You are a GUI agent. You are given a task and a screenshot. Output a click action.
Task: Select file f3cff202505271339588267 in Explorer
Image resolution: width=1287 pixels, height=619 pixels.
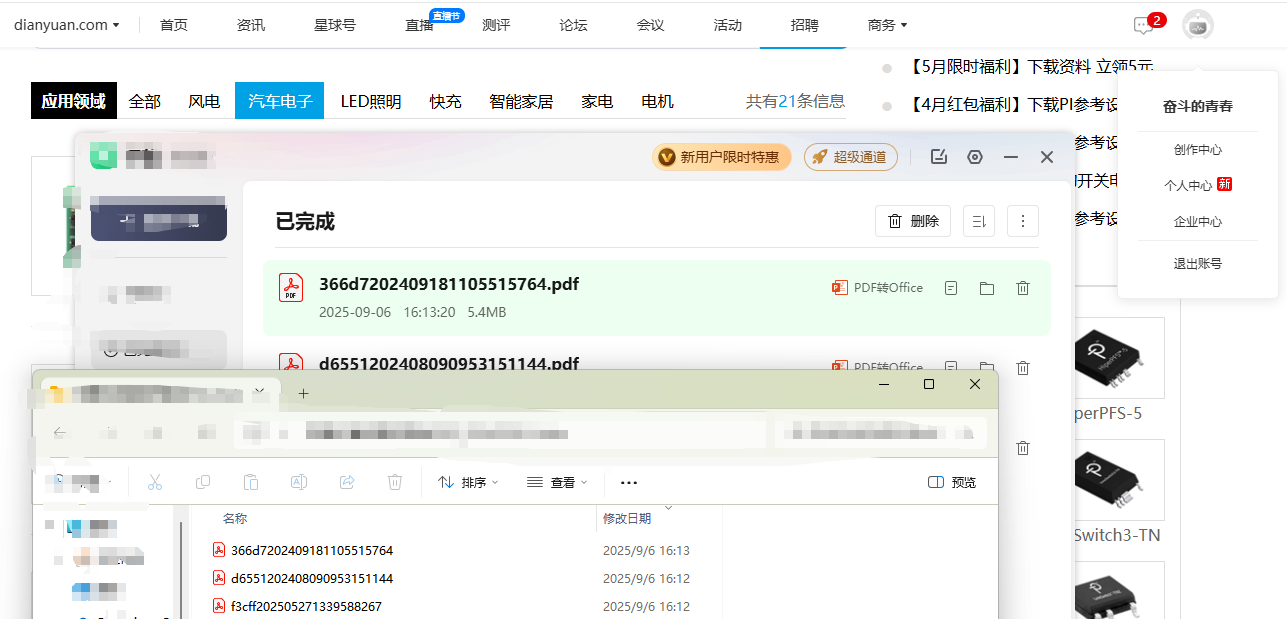click(x=306, y=606)
